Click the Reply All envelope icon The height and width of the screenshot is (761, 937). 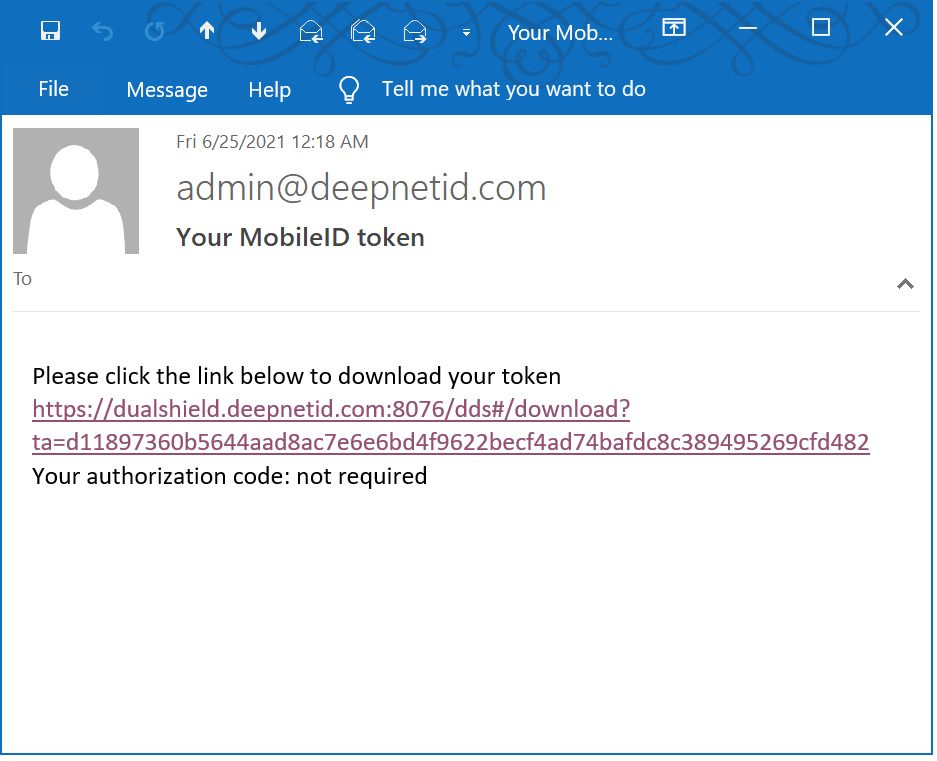pos(363,32)
